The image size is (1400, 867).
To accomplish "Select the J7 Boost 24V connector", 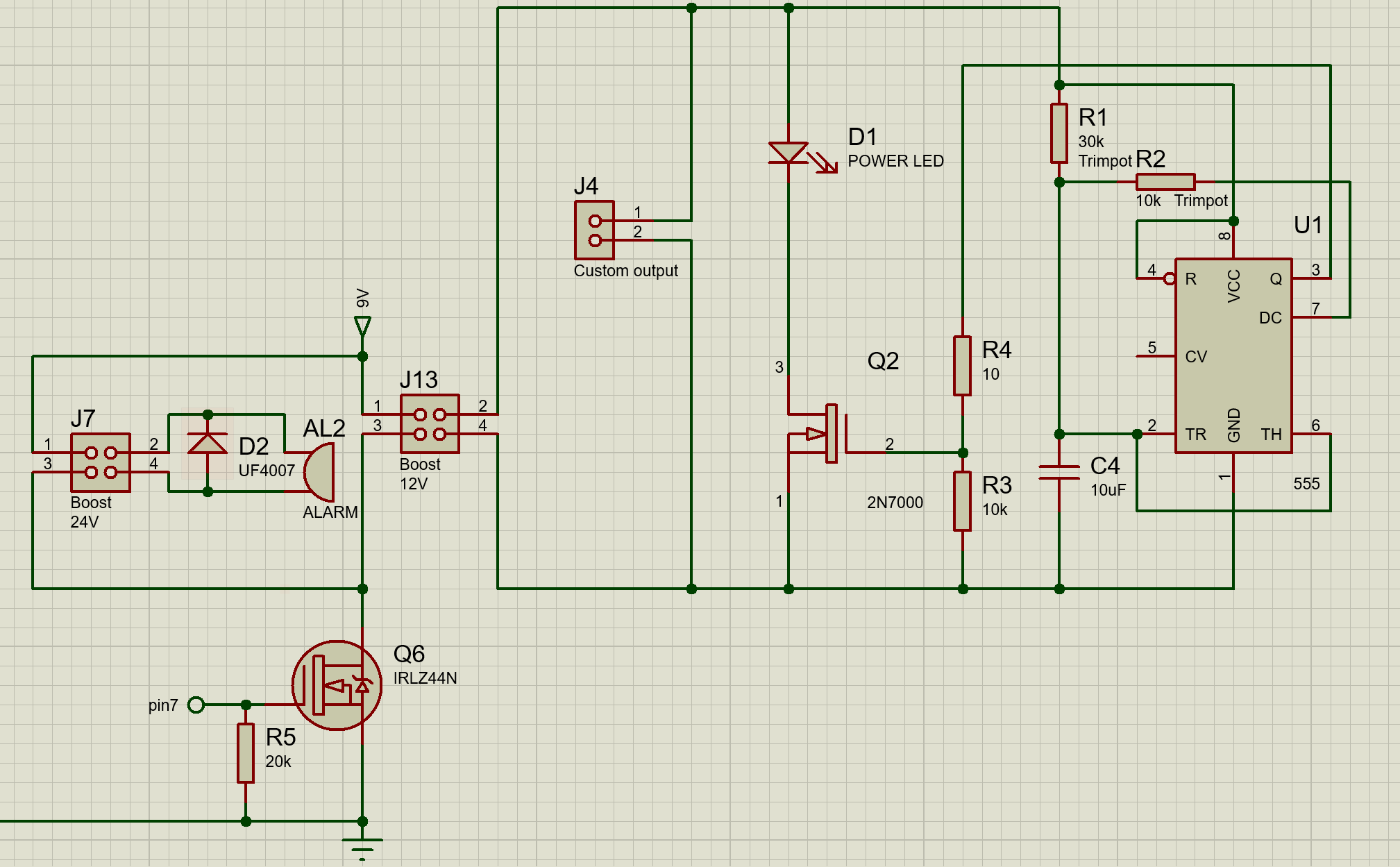I will 101,462.
